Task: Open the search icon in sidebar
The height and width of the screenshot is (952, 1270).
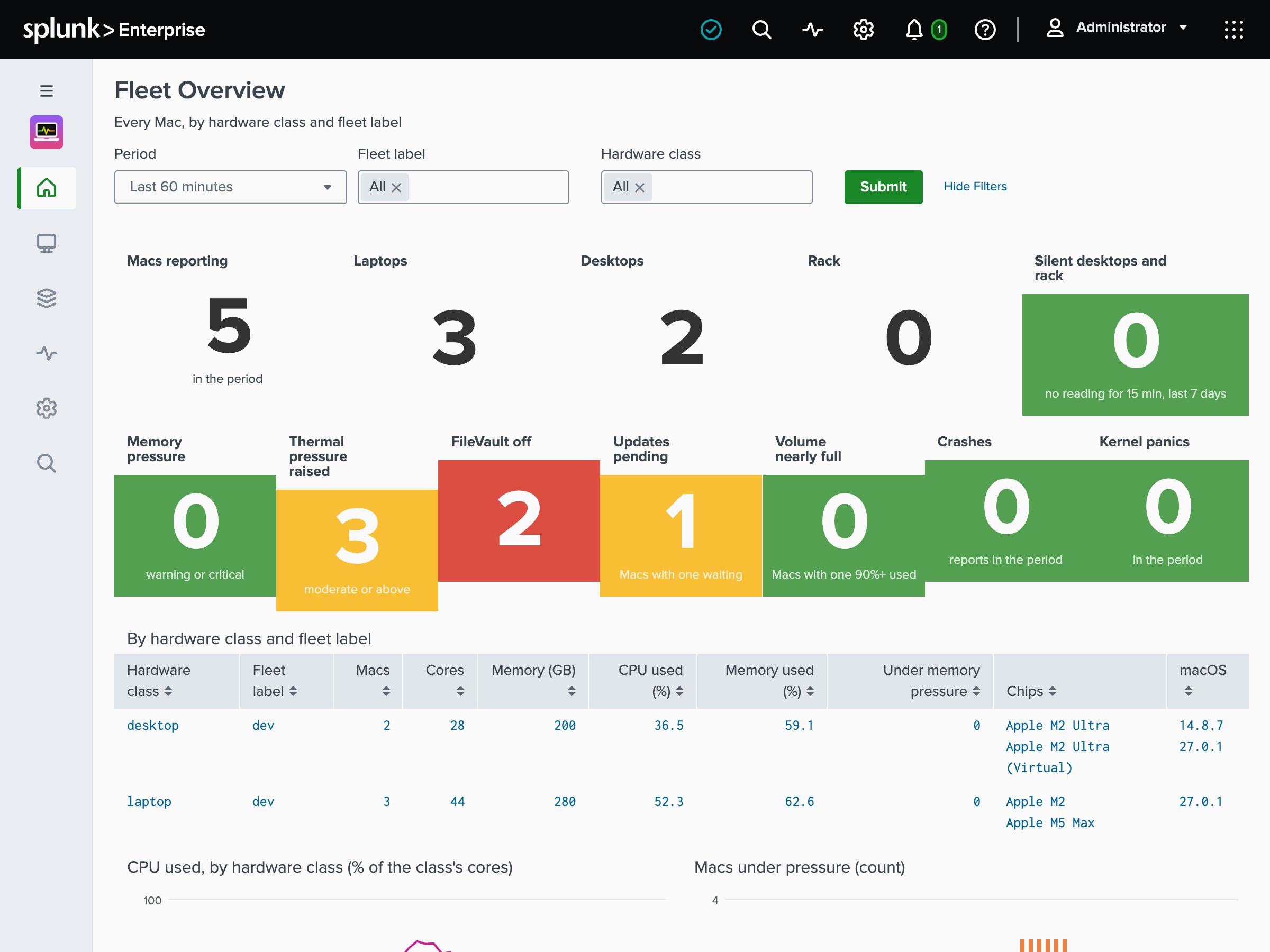Action: click(x=47, y=463)
